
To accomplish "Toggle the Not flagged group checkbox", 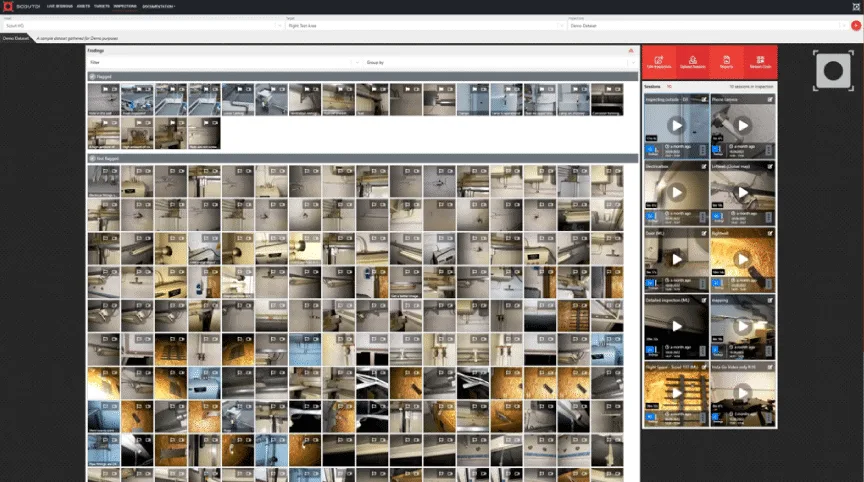I will (92, 159).
